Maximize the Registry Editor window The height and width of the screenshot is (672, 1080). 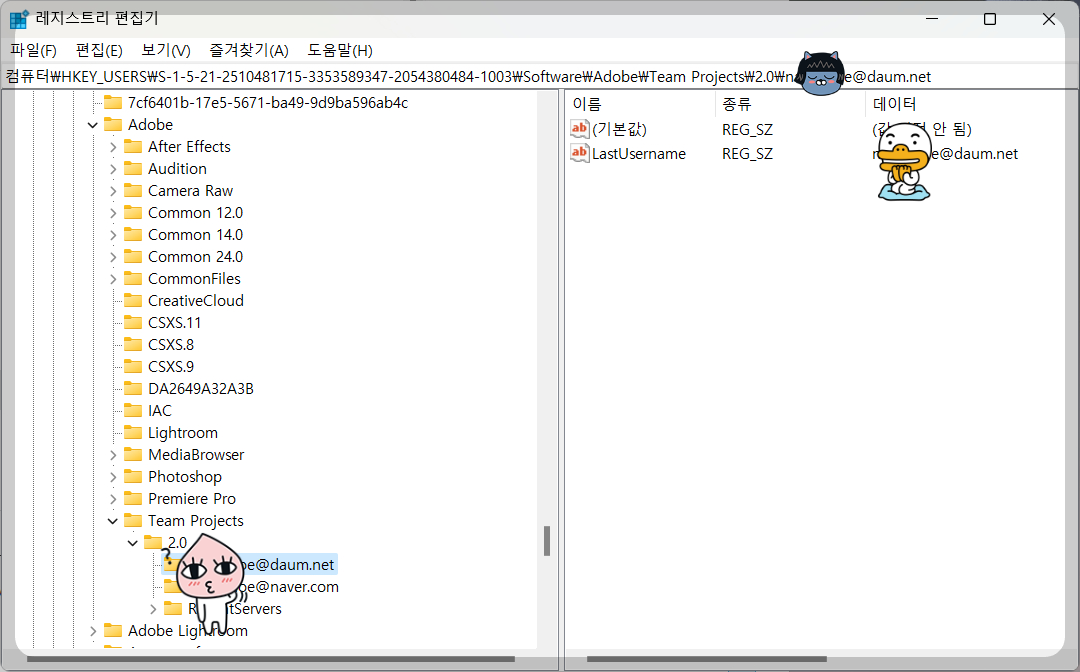pyautogui.click(x=990, y=19)
